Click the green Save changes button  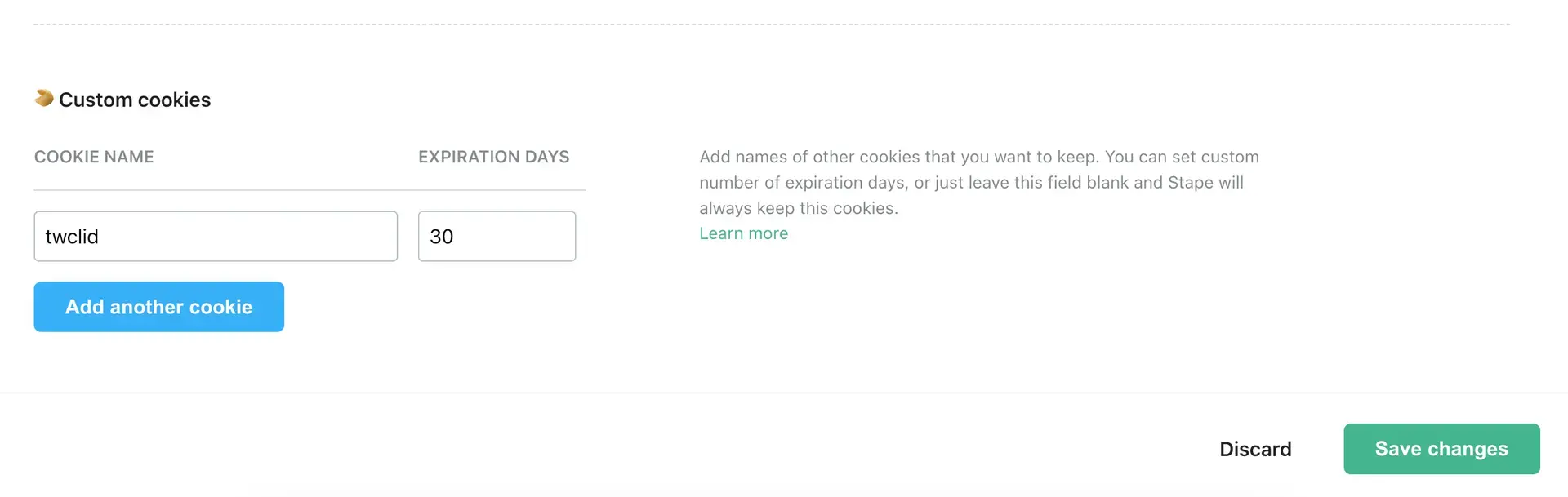(1441, 449)
